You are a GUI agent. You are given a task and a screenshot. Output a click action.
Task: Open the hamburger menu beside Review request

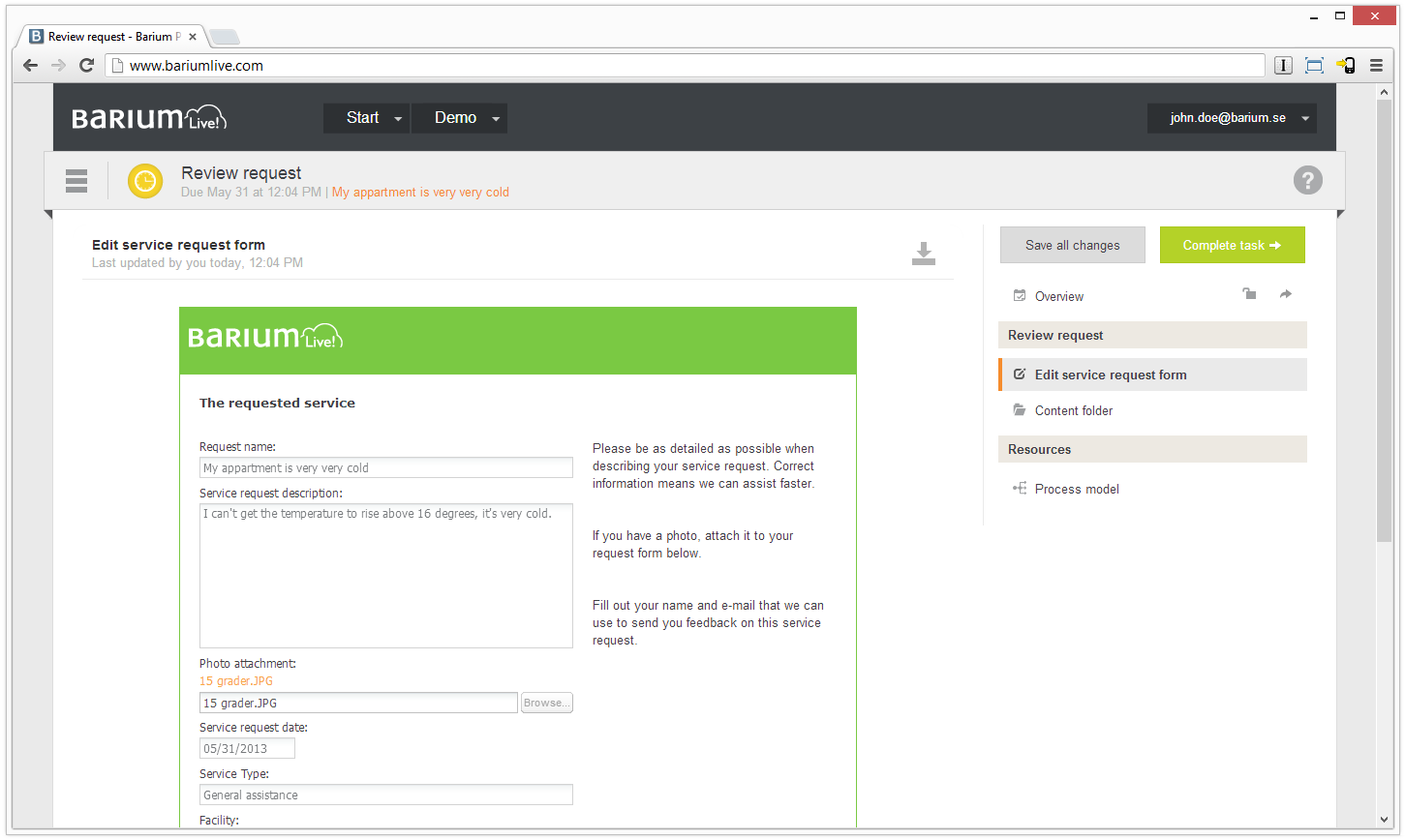coord(76,181)
